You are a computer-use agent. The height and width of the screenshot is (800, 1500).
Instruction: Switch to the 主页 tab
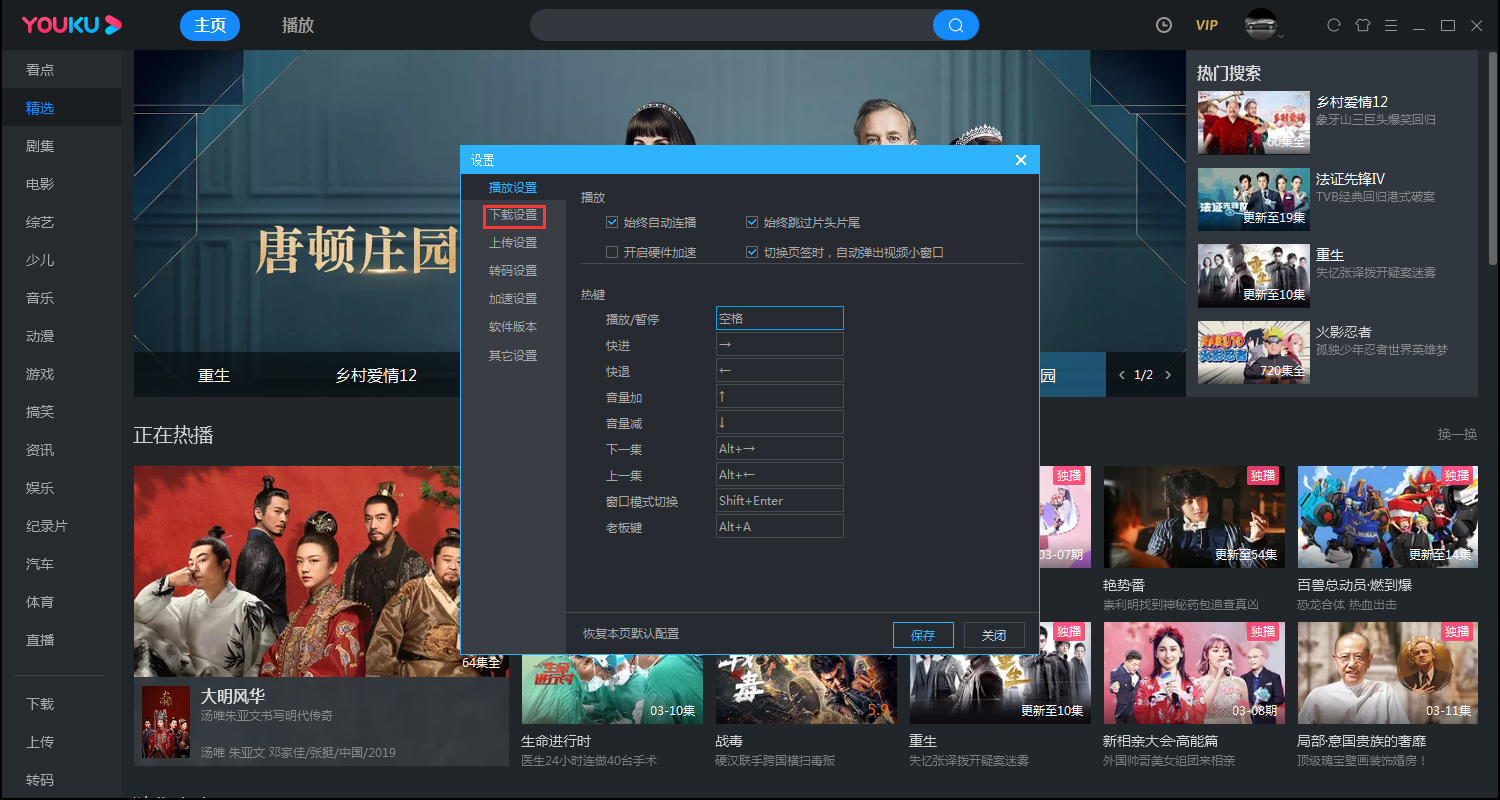click(210, 24)
